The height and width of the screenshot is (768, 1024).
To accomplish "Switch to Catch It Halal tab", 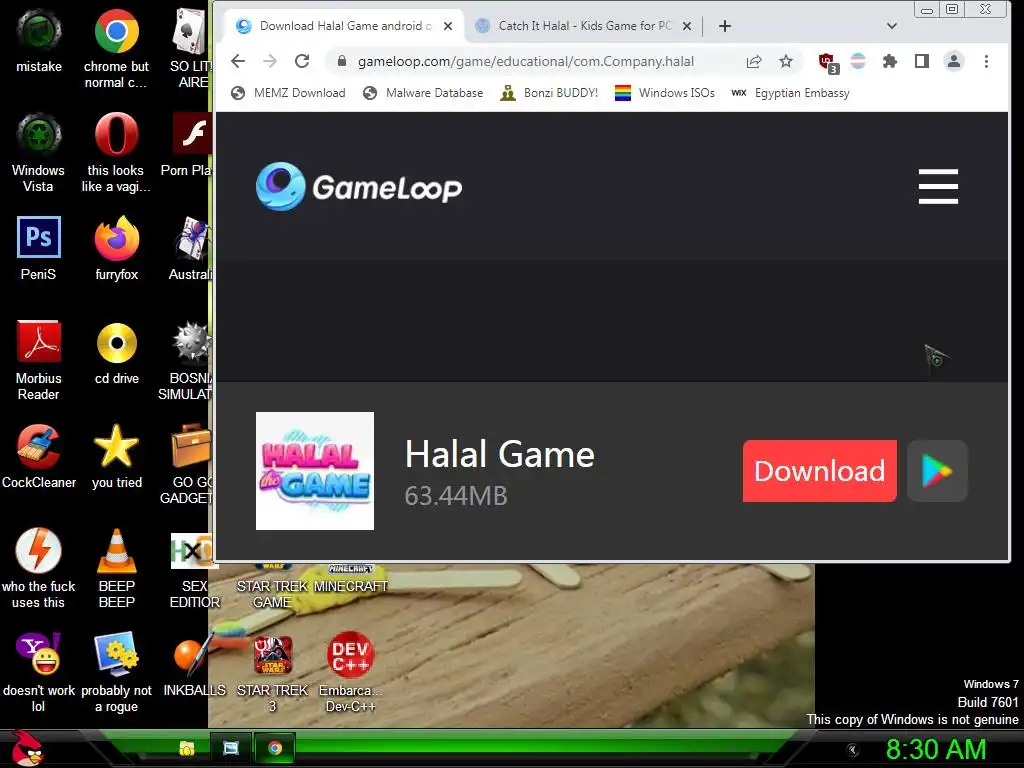I will (x=584, y=26).
